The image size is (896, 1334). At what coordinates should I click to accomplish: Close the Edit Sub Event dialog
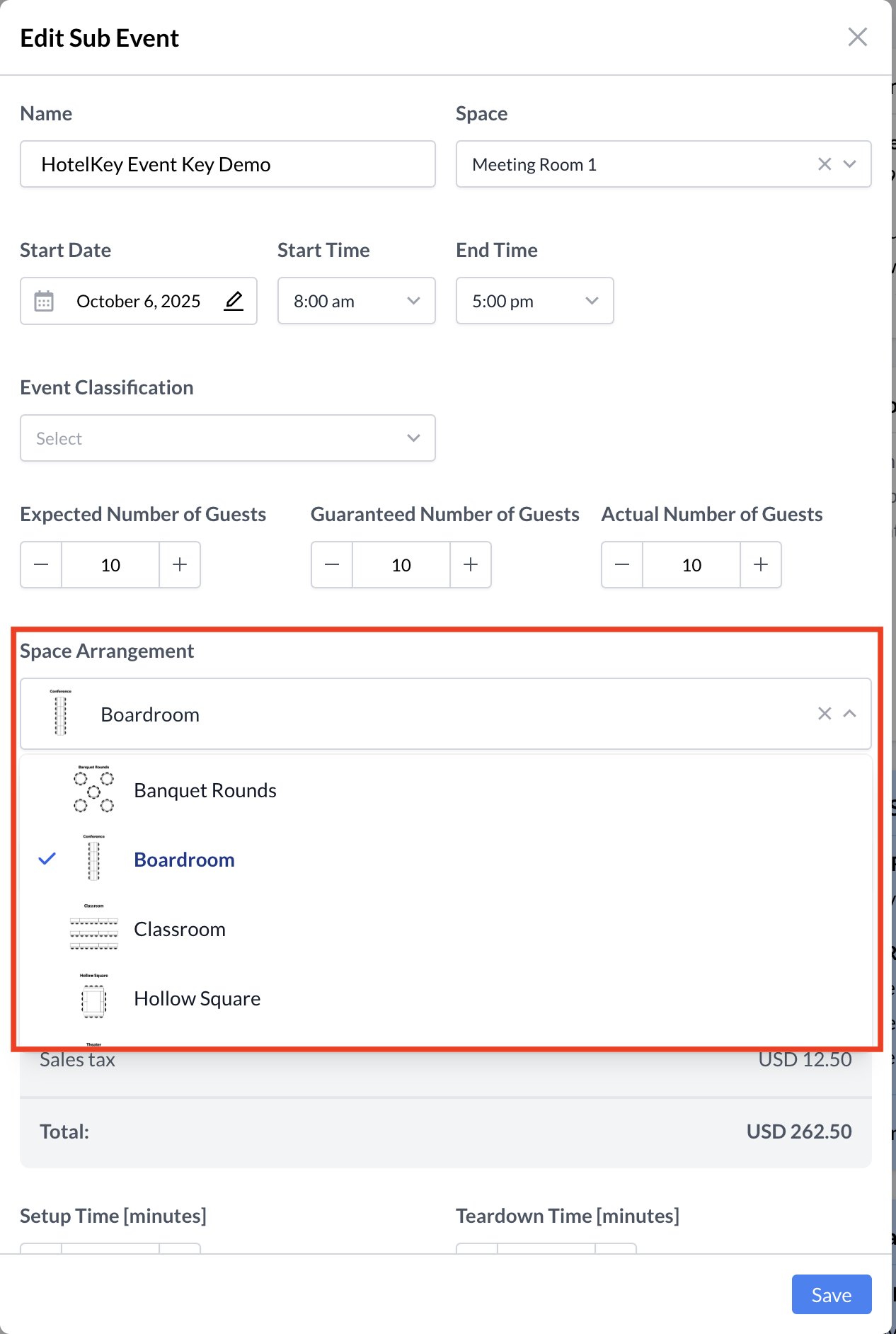pos(857,38)
